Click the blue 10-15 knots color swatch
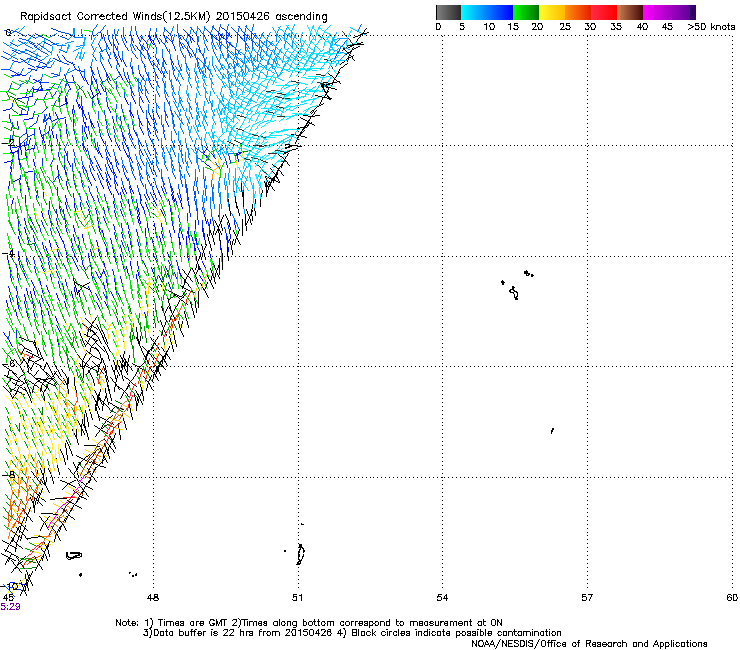This screenshot has width=740, height=650. click(500, 12)
